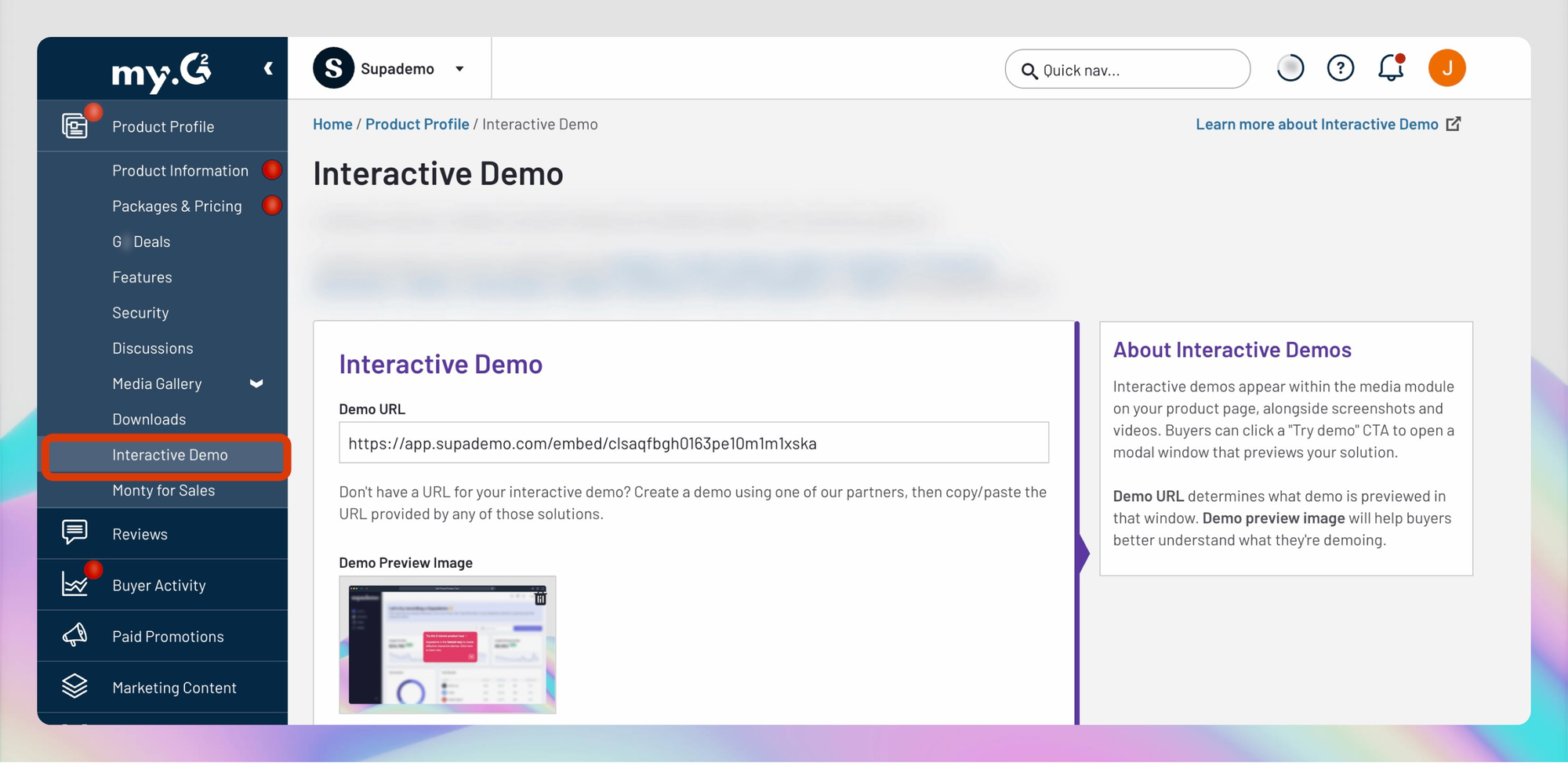The image size is (1568, 763).
Task: Click the external link icon beside Learn more
Action: 1454,124
